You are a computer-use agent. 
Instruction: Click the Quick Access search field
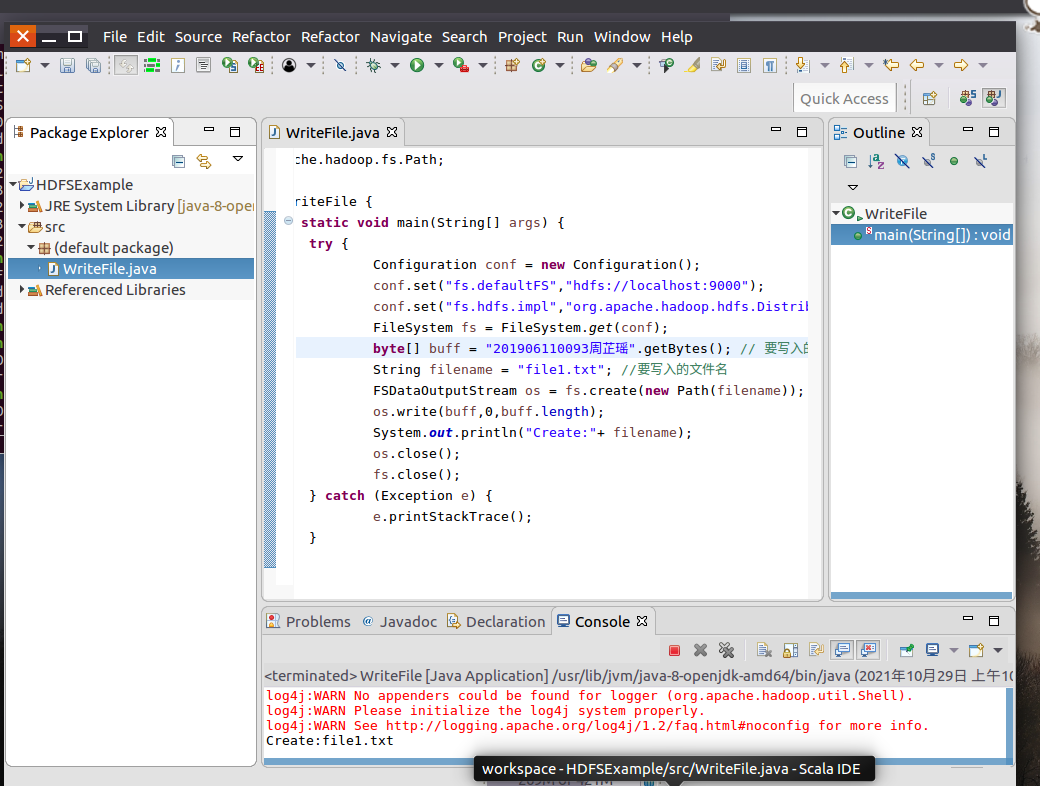[x=844, y=98]
